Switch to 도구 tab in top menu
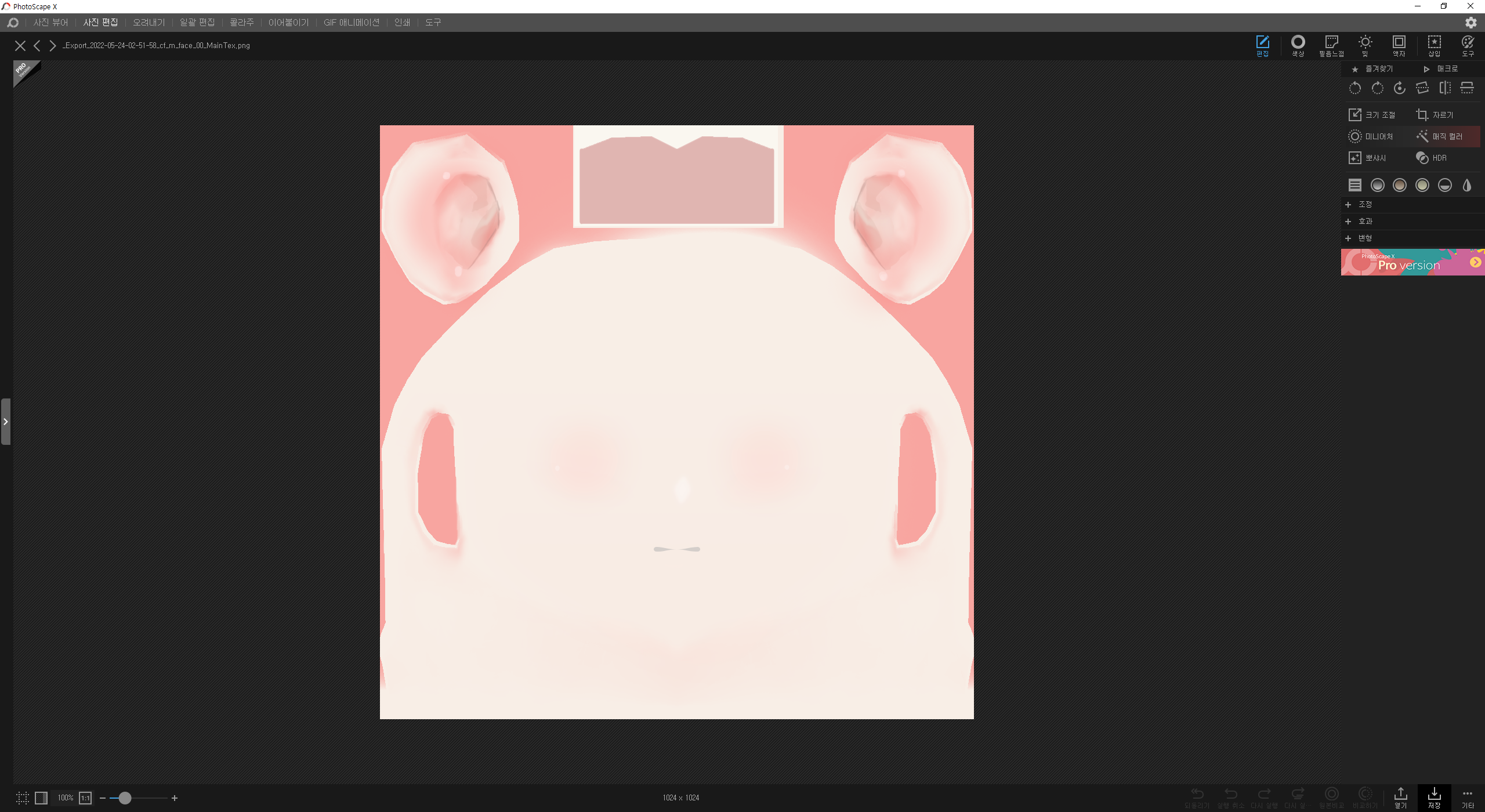Screen dimensions: 1485x812 pyautogui.click(x=433, y=23)
